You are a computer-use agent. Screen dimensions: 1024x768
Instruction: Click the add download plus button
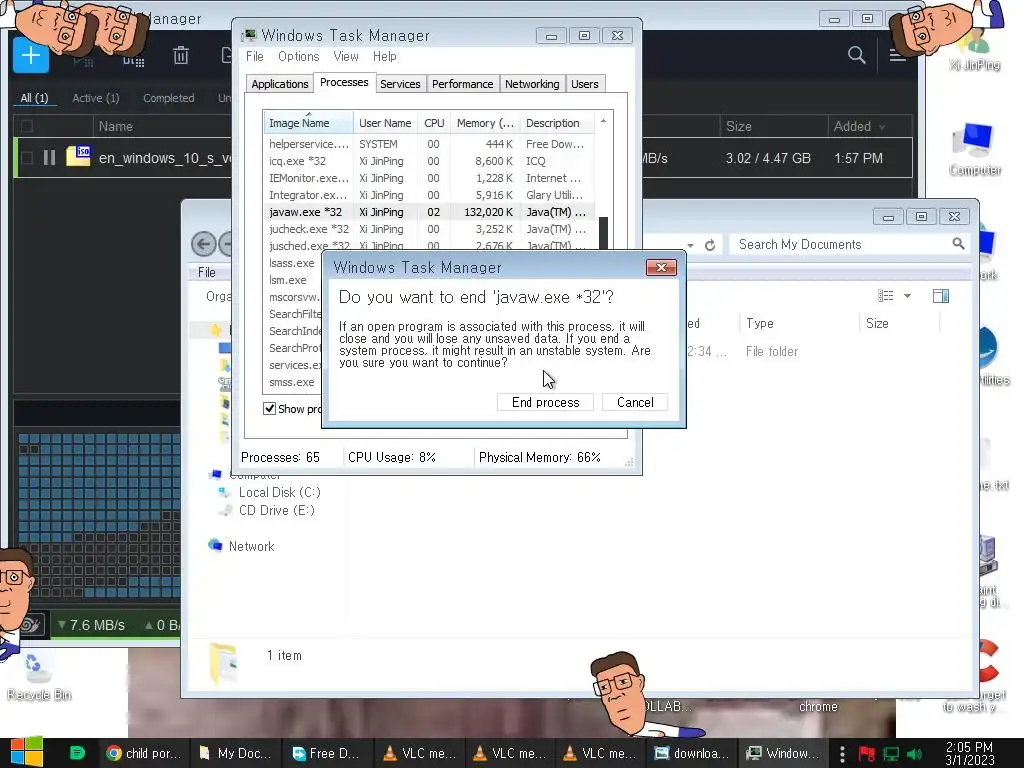pyautogui.click(x=31, y=55)
